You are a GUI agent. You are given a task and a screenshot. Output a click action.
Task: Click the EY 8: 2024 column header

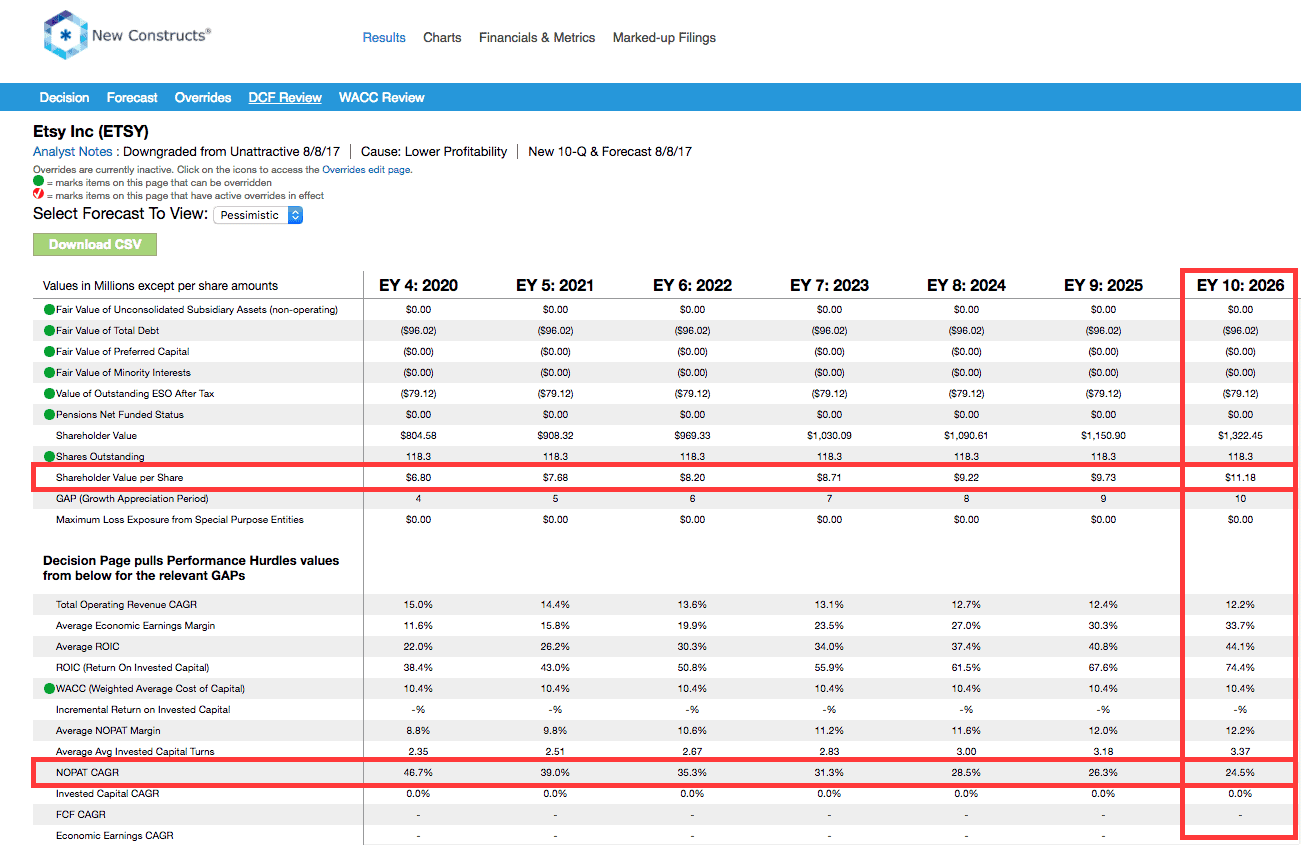(x=966, y=285)
